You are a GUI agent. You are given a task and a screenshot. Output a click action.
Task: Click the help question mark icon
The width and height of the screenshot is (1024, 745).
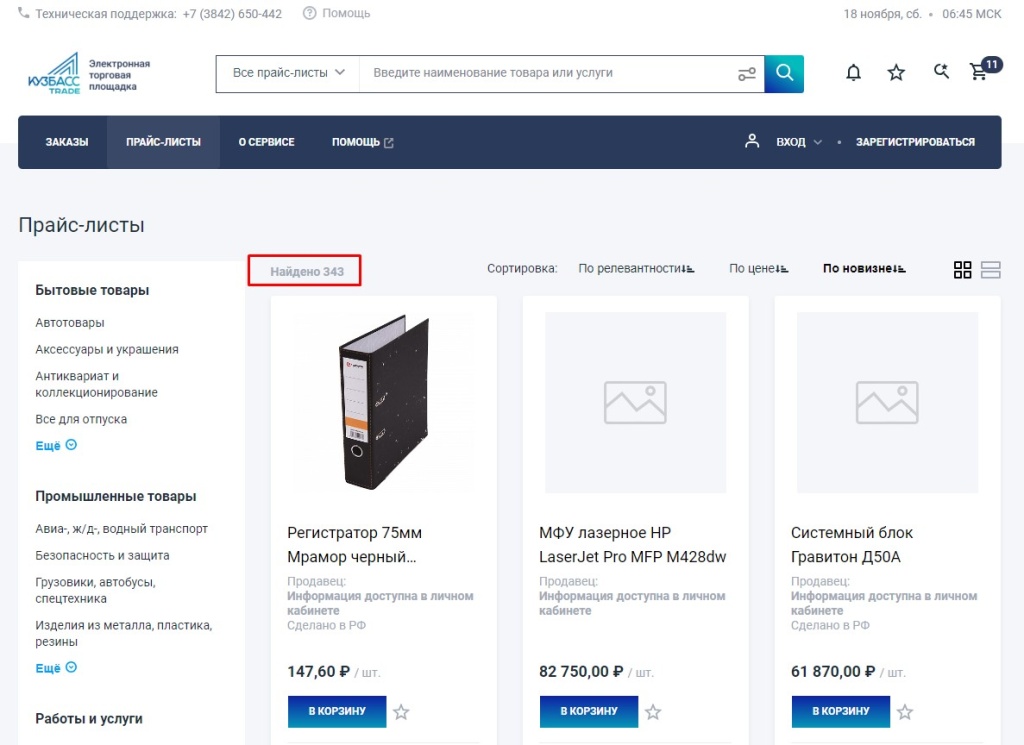[x=310, y=13]
